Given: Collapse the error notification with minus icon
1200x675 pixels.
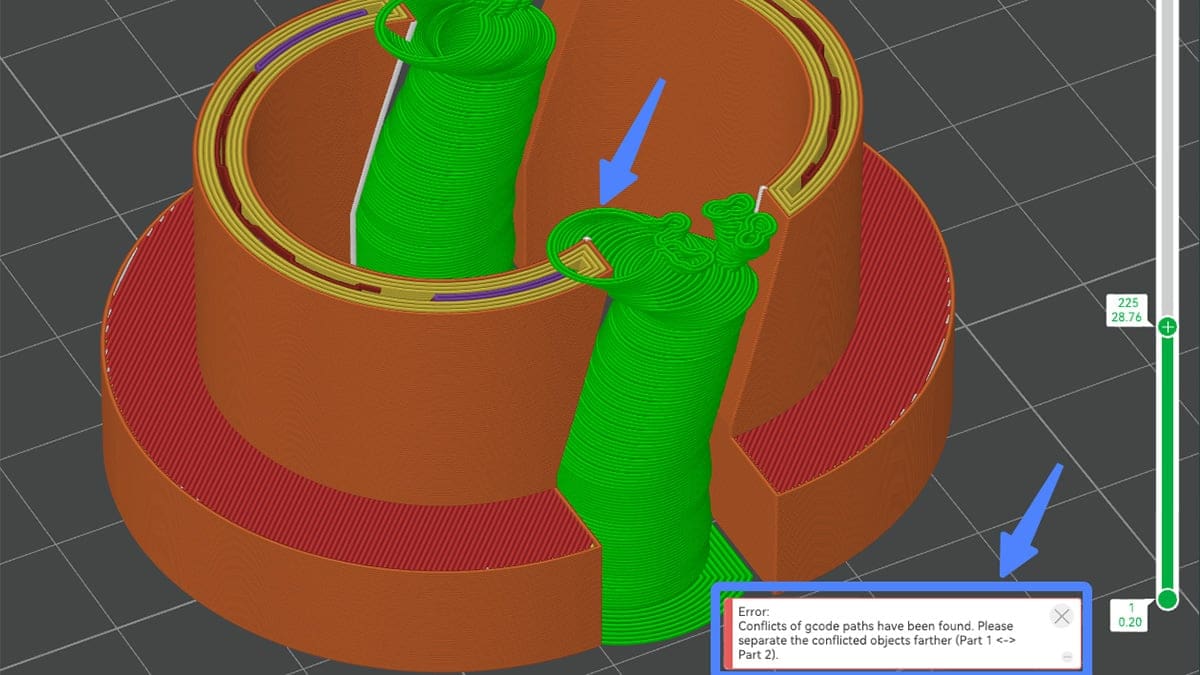Looking at the screenshot, I should pyautogui.click(x=1067, y=657).
